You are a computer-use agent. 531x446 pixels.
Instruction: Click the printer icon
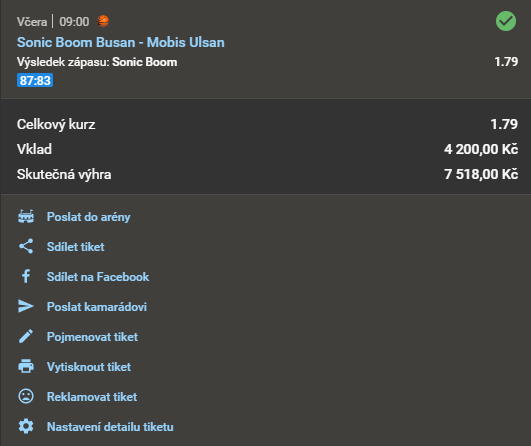coord(26,366)
